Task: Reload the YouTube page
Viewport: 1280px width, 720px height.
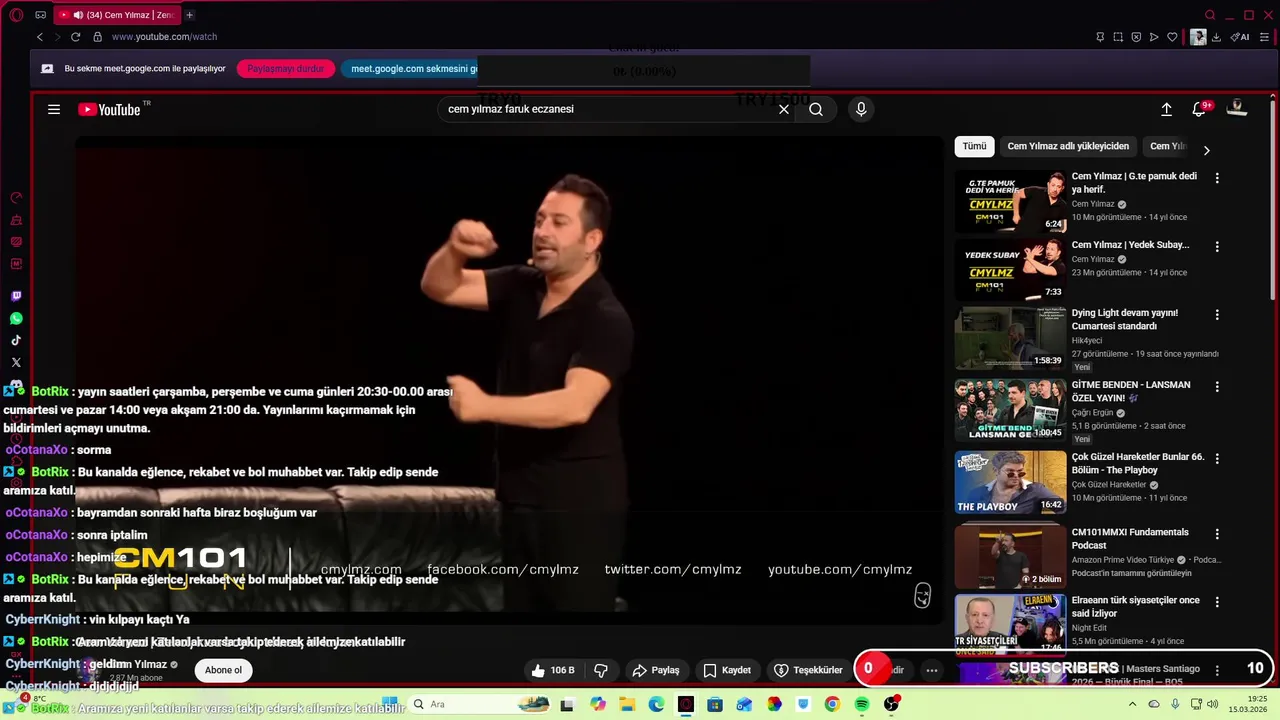Action: 75,37
